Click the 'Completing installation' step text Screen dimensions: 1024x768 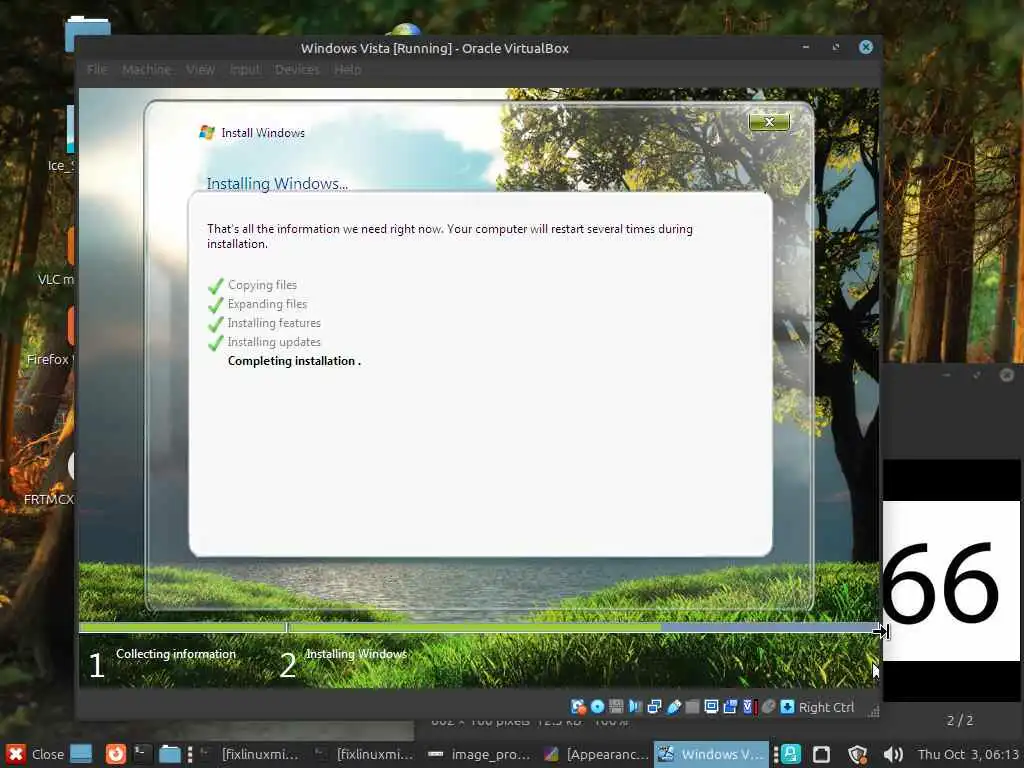click(294, 360)
